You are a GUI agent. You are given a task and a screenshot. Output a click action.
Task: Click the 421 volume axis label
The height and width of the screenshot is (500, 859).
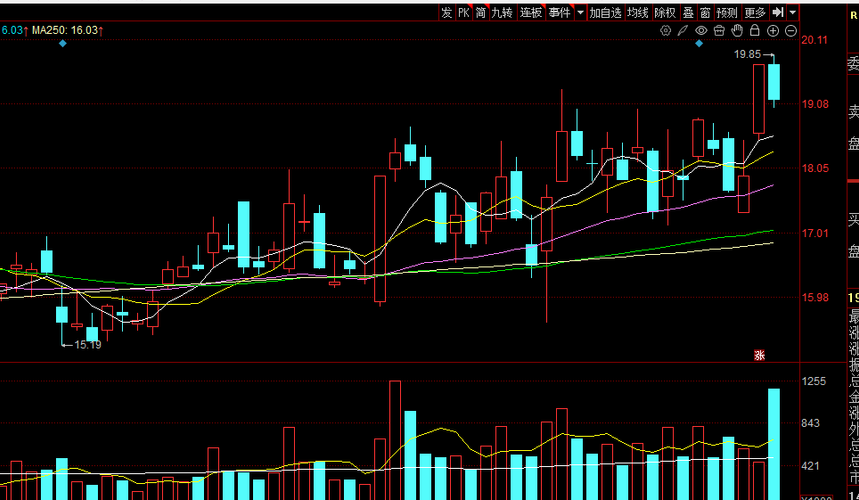click(810, 467)
